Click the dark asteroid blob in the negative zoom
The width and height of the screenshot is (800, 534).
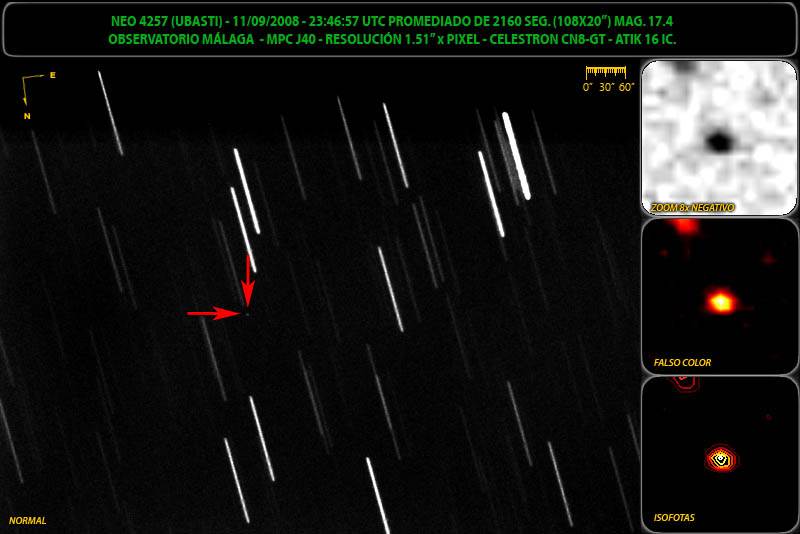[719, 141]
